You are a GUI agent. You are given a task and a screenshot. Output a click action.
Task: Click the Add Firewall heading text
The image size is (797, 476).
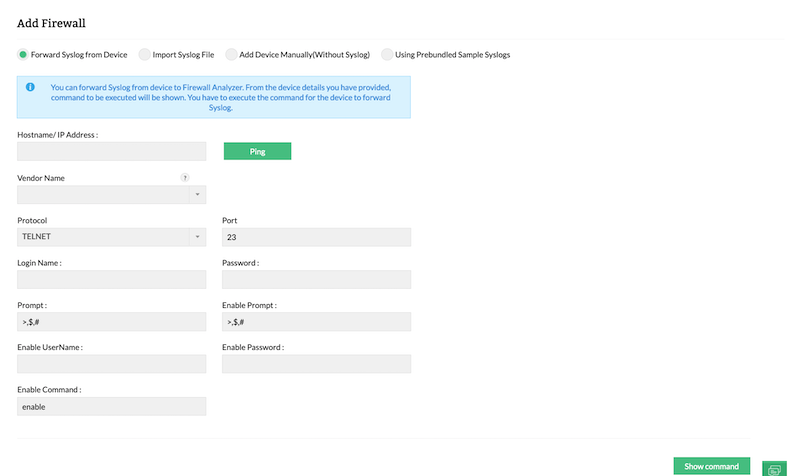51,23
